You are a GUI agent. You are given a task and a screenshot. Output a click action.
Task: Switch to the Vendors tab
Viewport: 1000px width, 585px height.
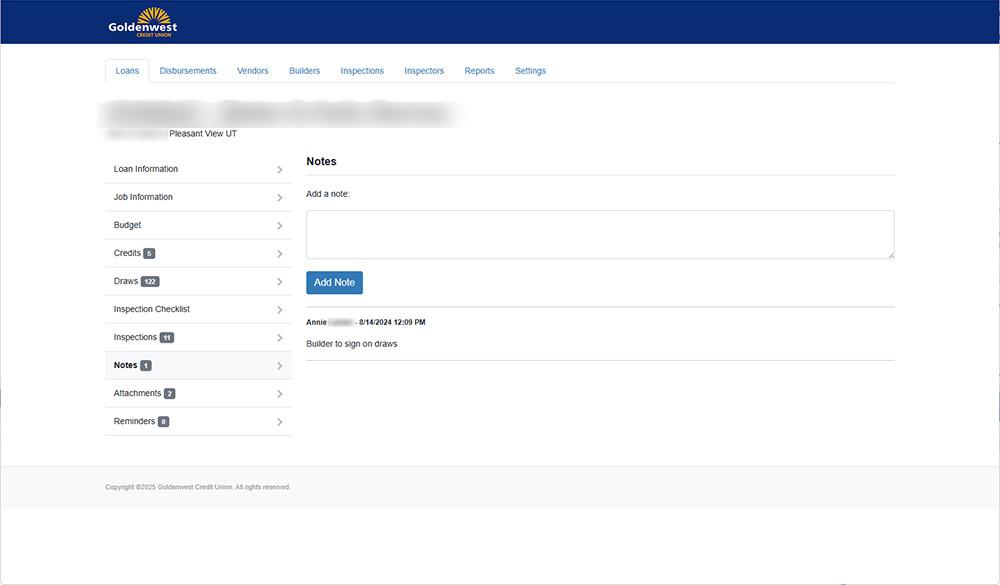point(252,71)
